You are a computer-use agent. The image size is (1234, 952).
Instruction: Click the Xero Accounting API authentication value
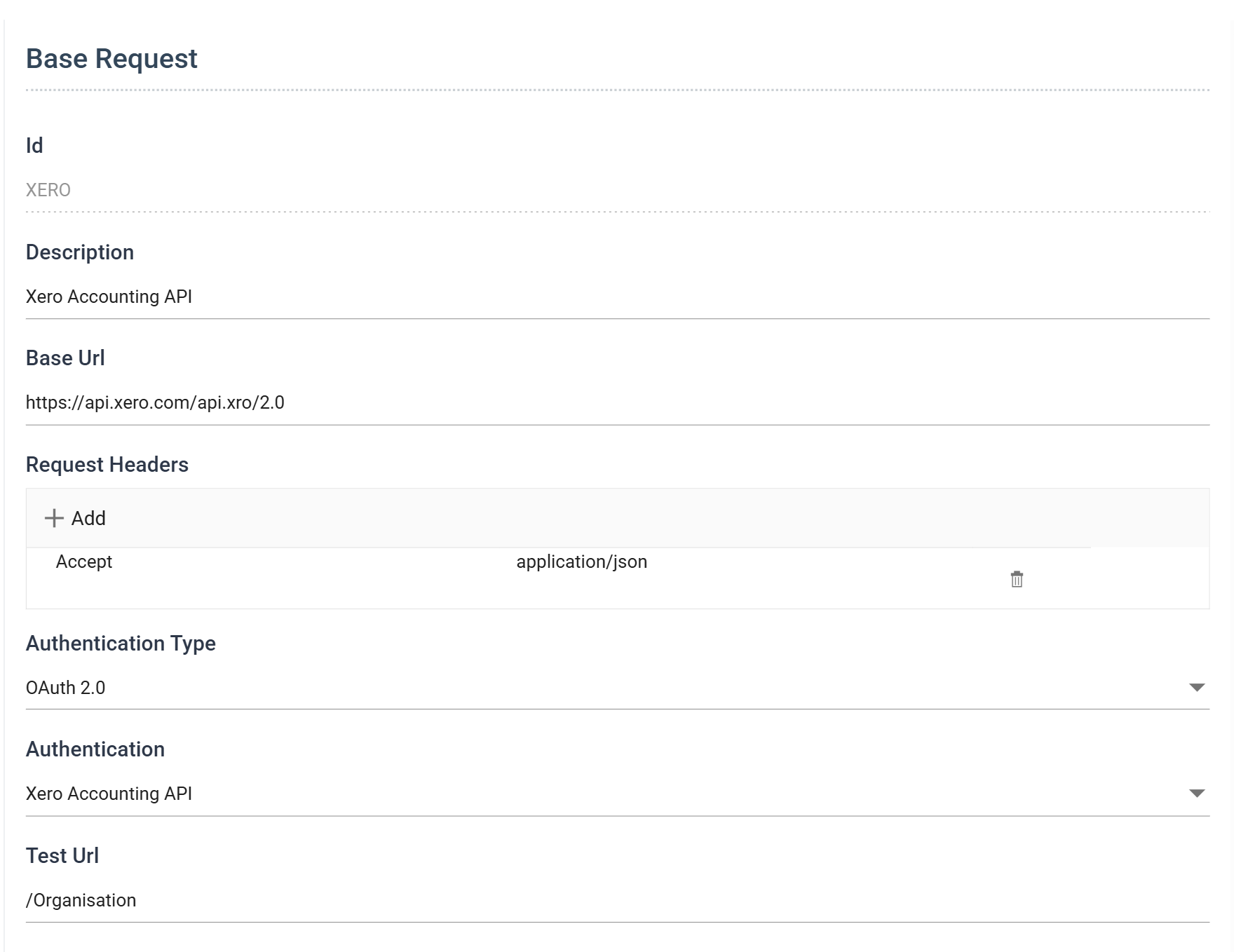point(109,794)
